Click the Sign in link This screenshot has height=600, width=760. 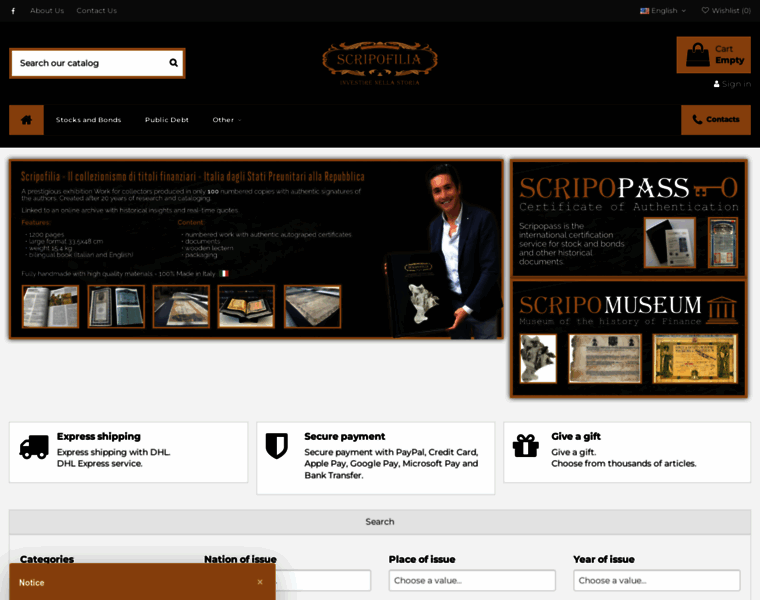coord(732,84)
